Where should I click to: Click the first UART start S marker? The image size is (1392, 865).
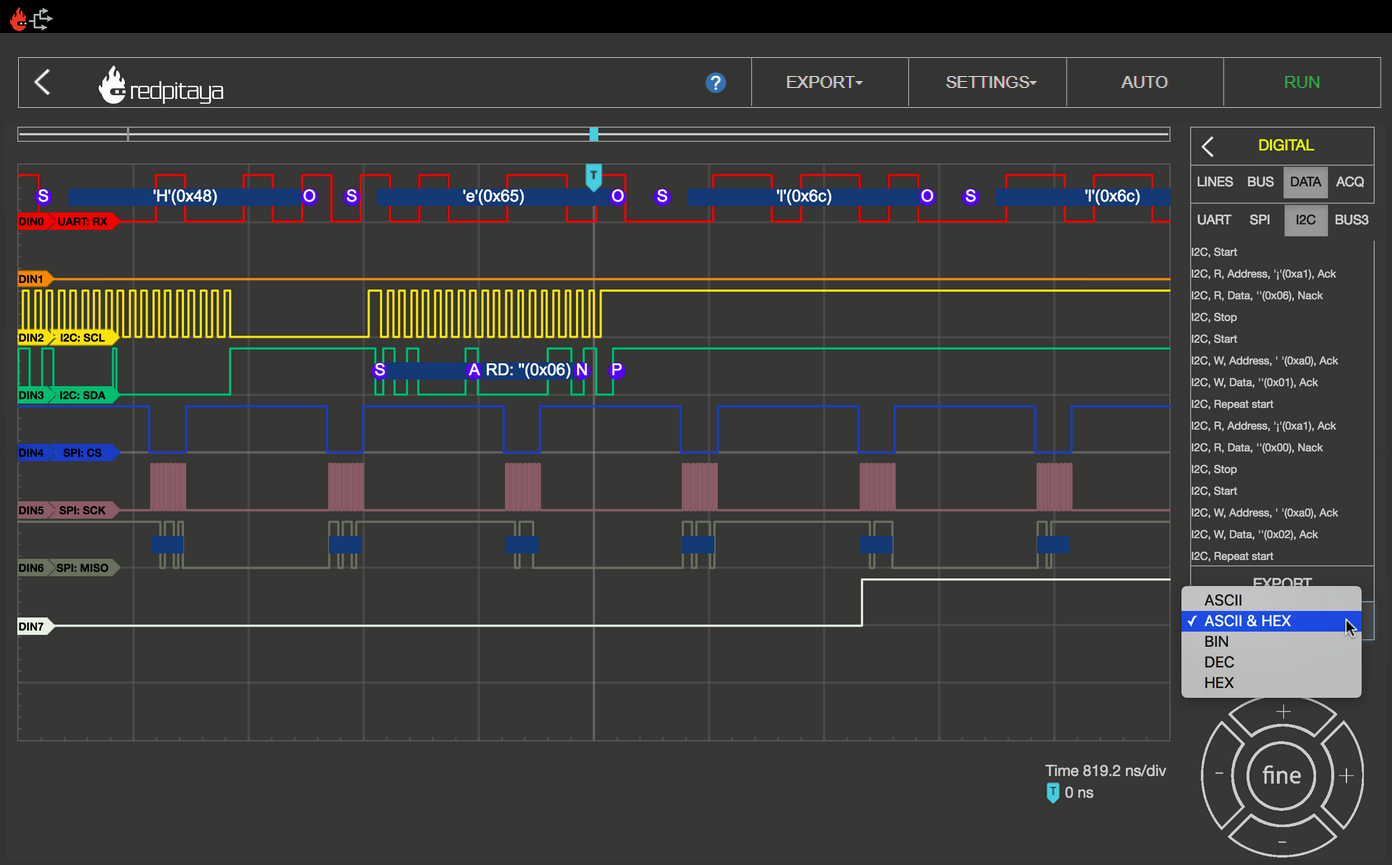pyautogui.click(x=42, y=196)
